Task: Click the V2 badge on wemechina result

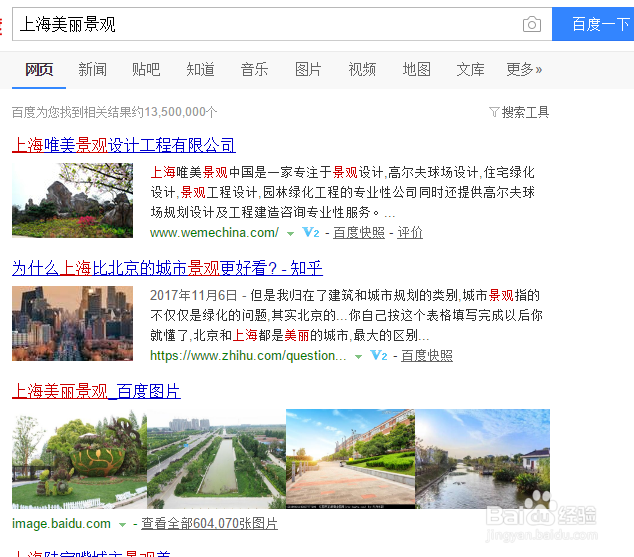Action: pyautogui.click(x=311, y=232)
